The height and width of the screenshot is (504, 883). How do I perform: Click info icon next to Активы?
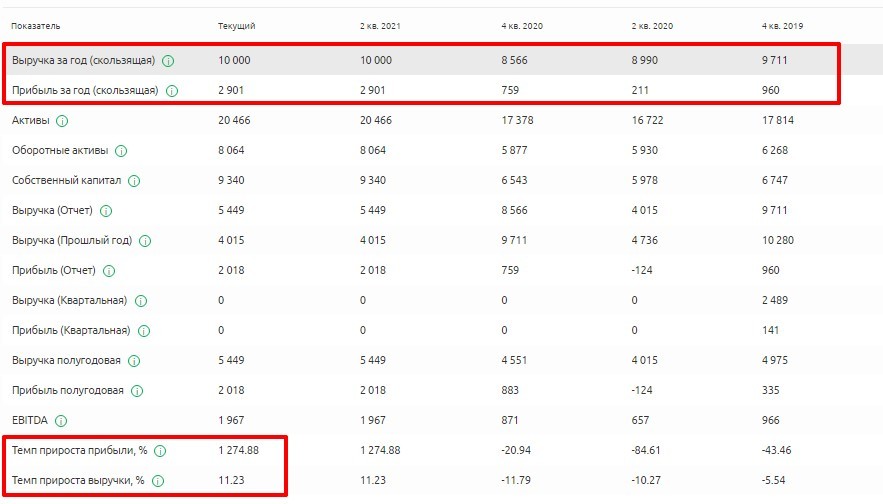[x=62, y=121]
